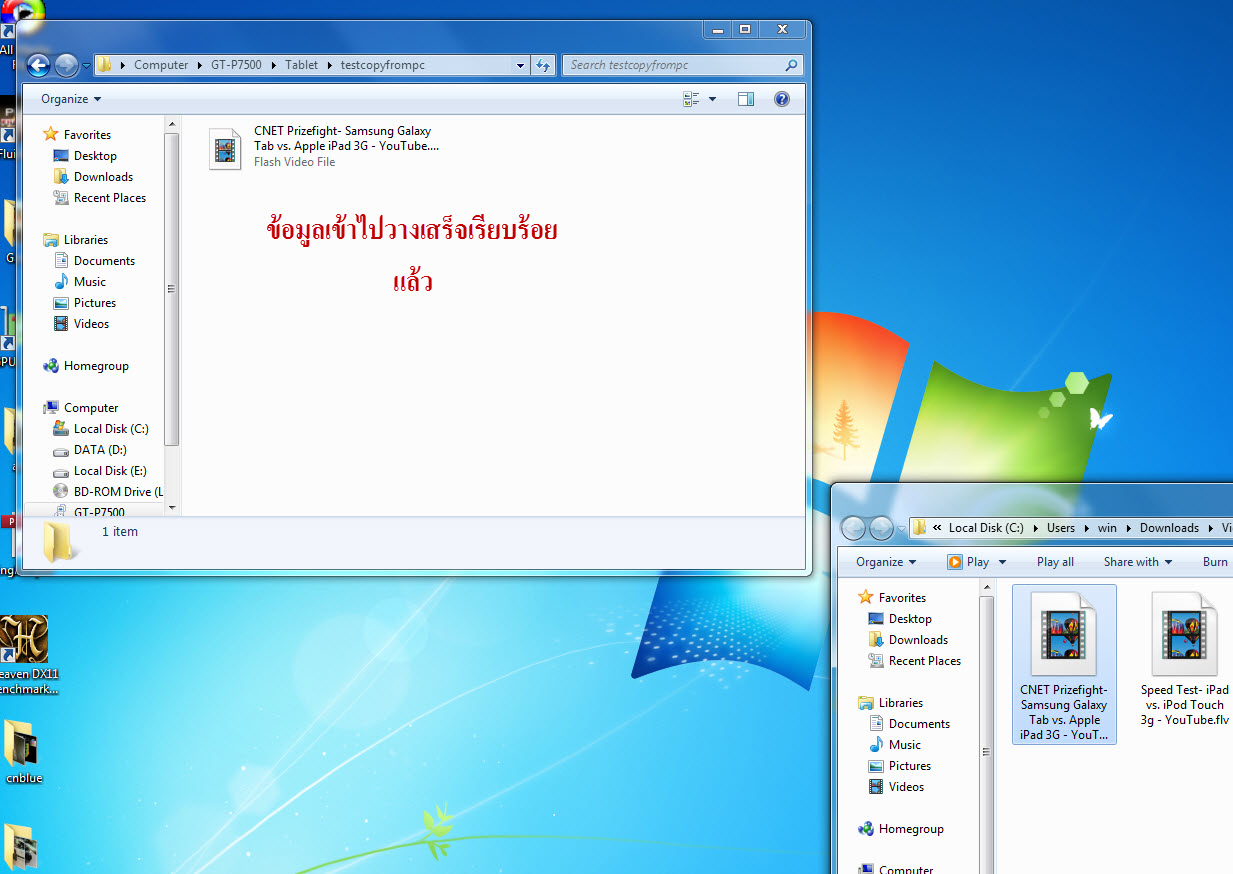
Task: Open the Help question mark icon
Action: click(782, 99)
